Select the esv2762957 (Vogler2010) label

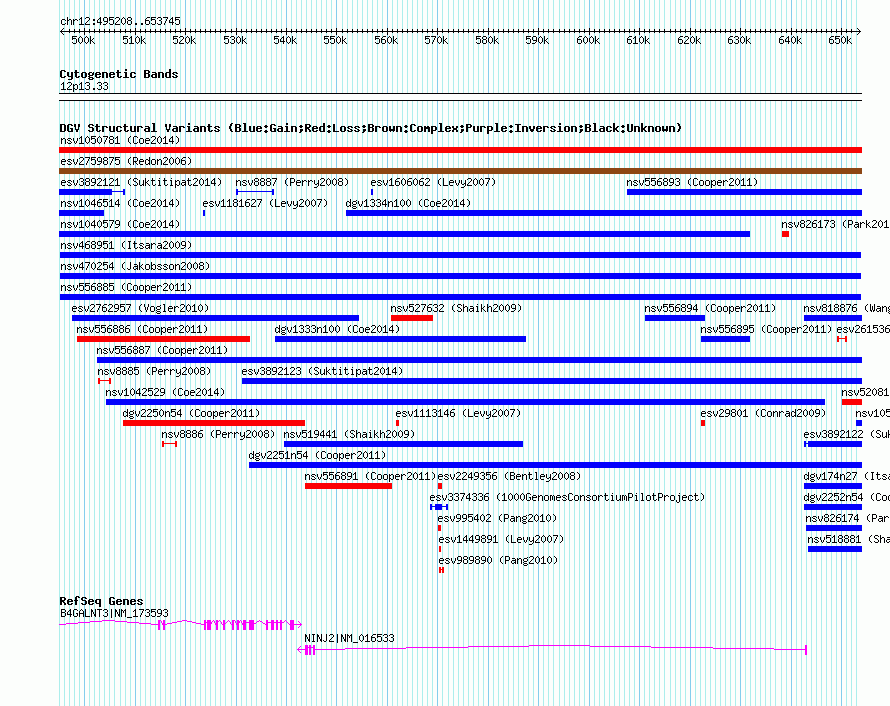(x=140, y=308)
